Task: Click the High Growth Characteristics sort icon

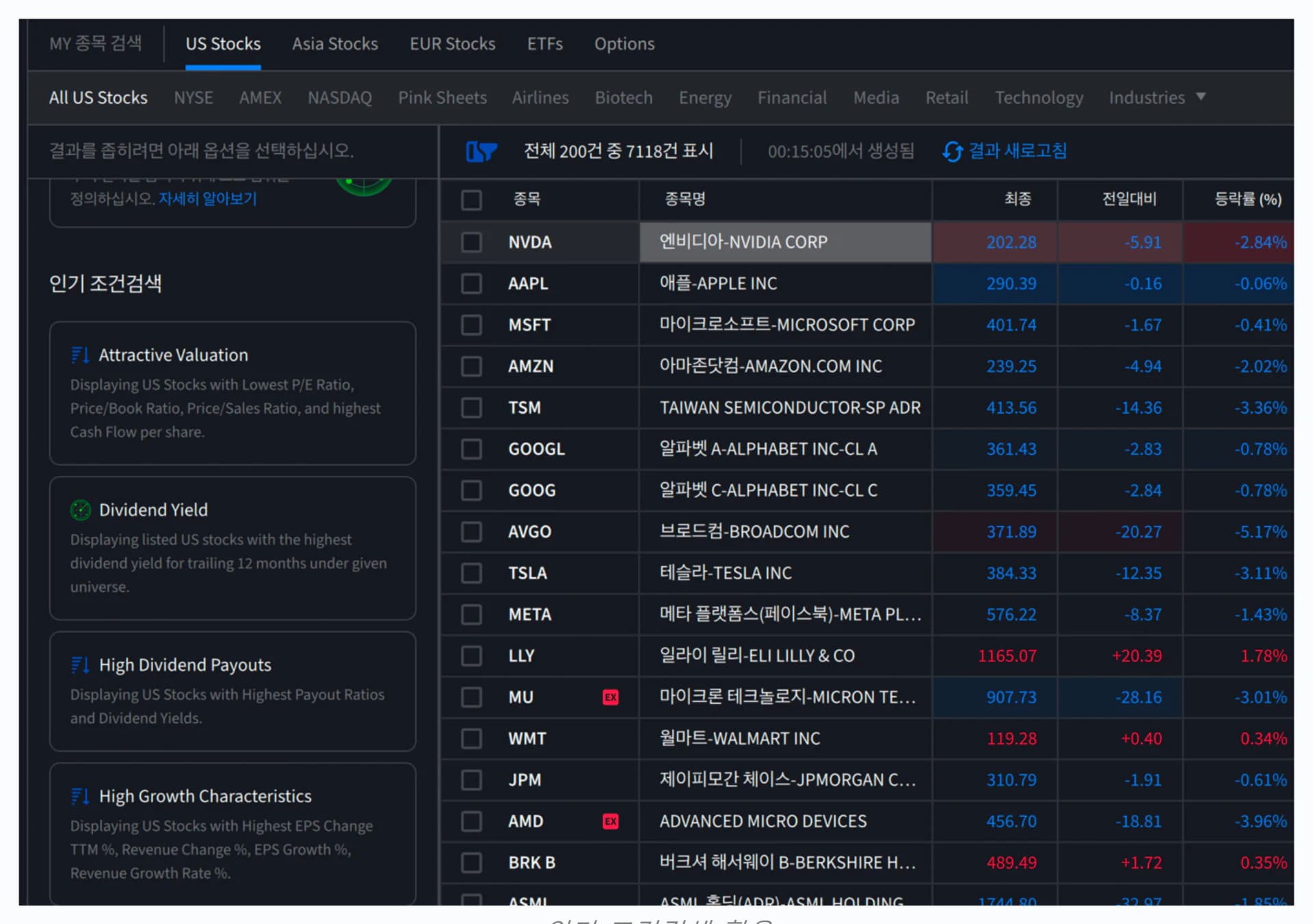Action: [x=80, y=796]
